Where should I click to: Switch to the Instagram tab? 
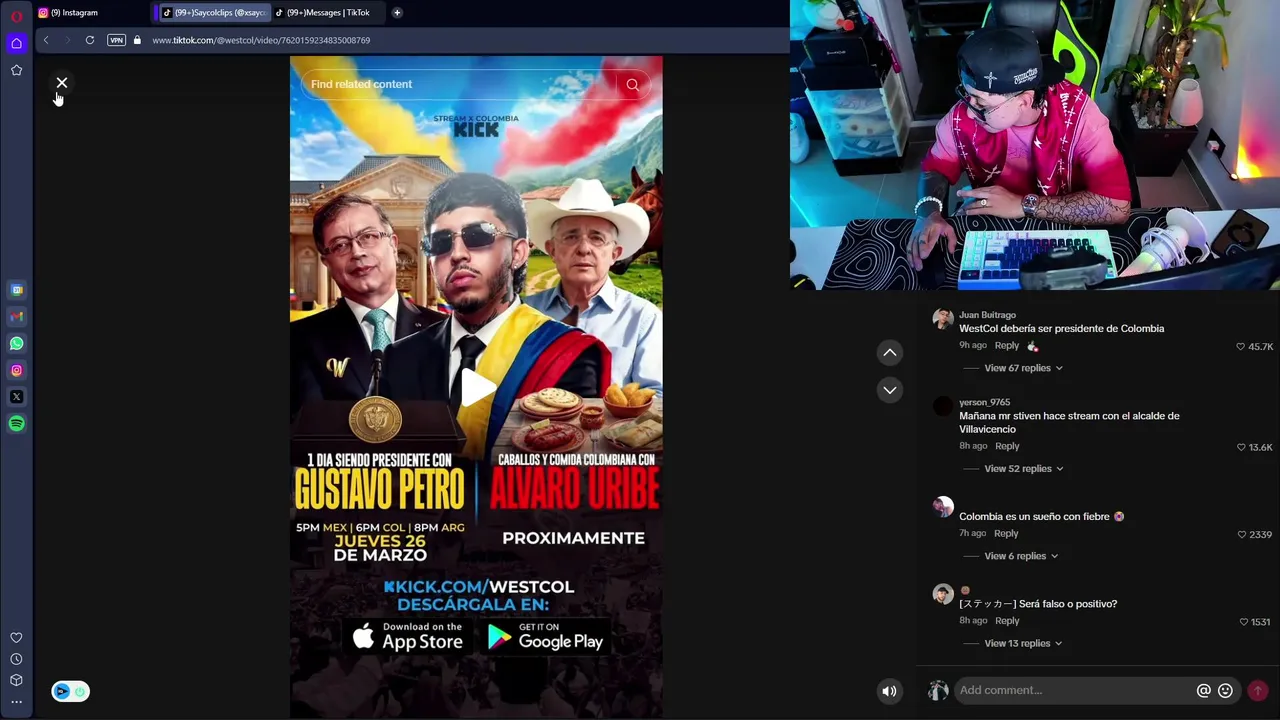click(x=91, y=13)
